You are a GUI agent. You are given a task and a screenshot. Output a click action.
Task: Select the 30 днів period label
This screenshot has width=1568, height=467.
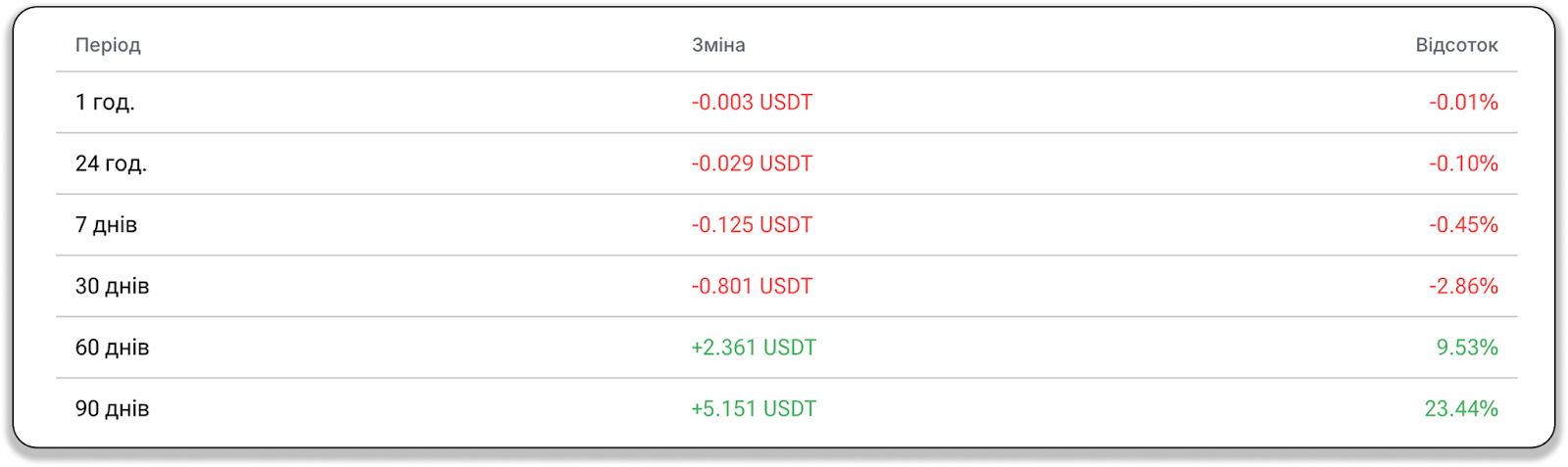pos(112,286)
